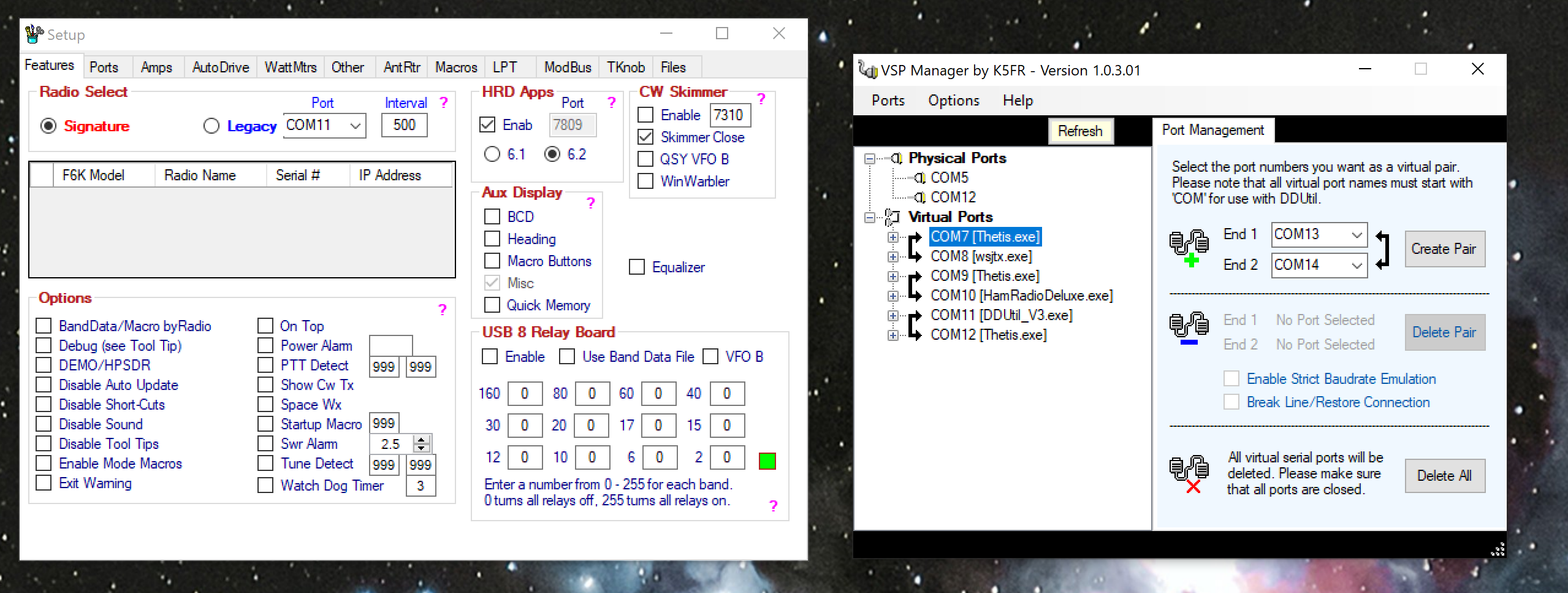The height and width of the screenshot is (593, 1568).
Task: Expand the COM11 [DDUtil_V3.exe] node
Action: tap(893, 316)
